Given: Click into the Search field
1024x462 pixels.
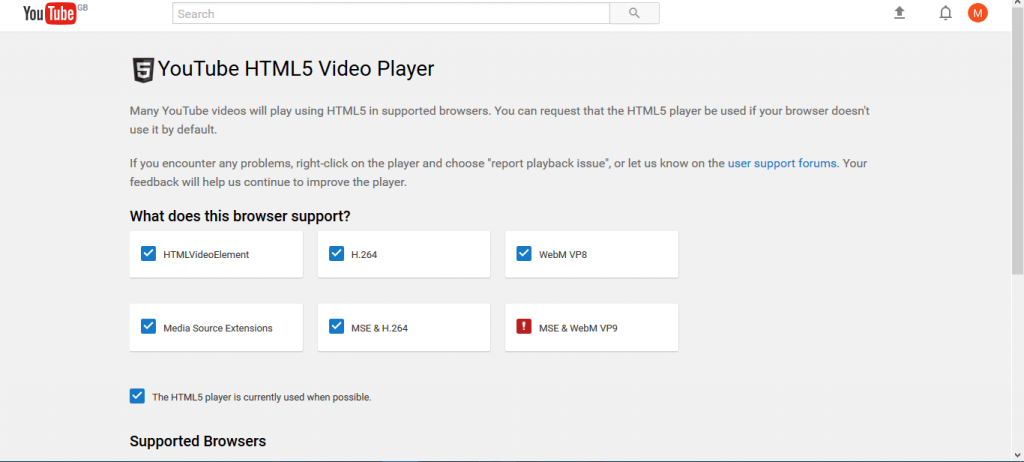Looking at the screenshot, I should click(391, 13).
